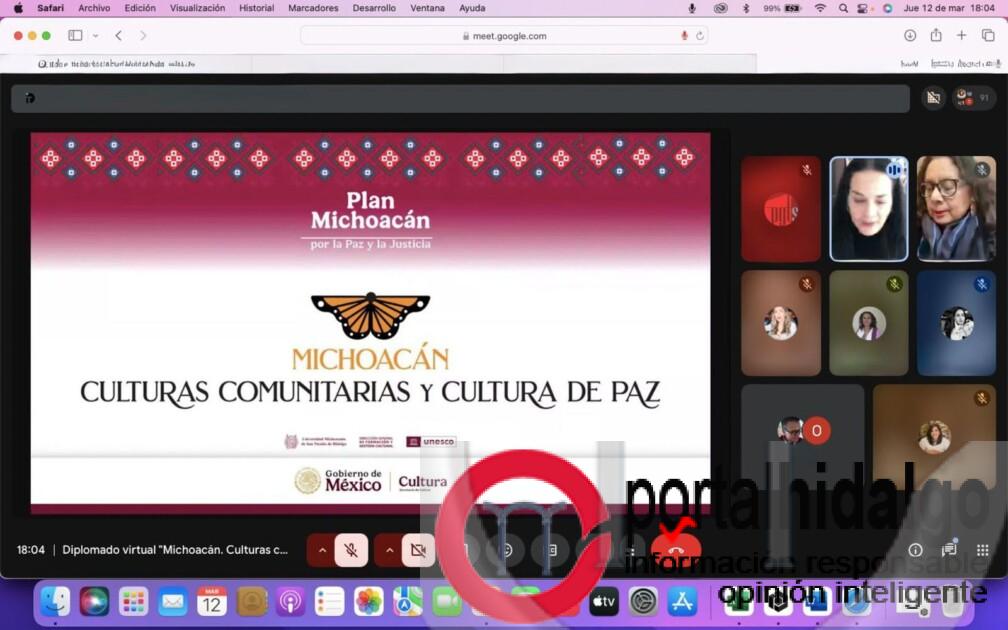Viewport: 1008px width, 630px height.
Task: Open the participants count badge showing 91
Action: point(973,98)
